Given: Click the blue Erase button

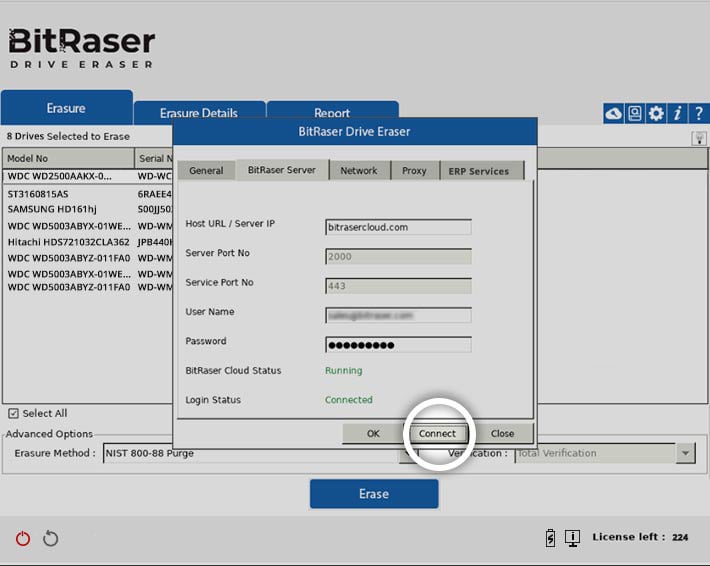Looking at the screenshot, I should coord(374,494).
